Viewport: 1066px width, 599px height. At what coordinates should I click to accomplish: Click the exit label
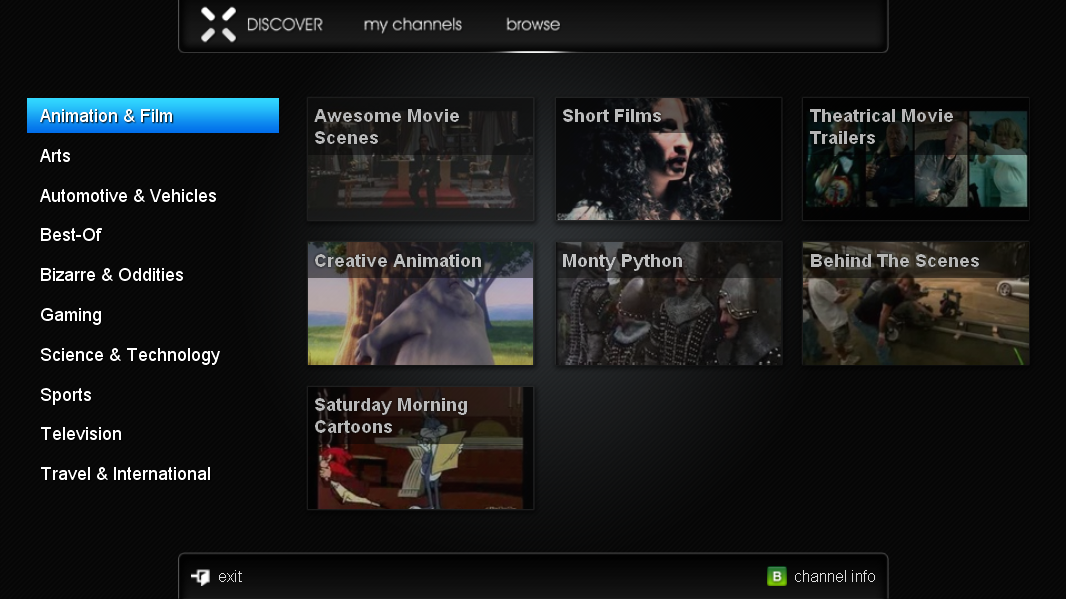coord(230,577)
